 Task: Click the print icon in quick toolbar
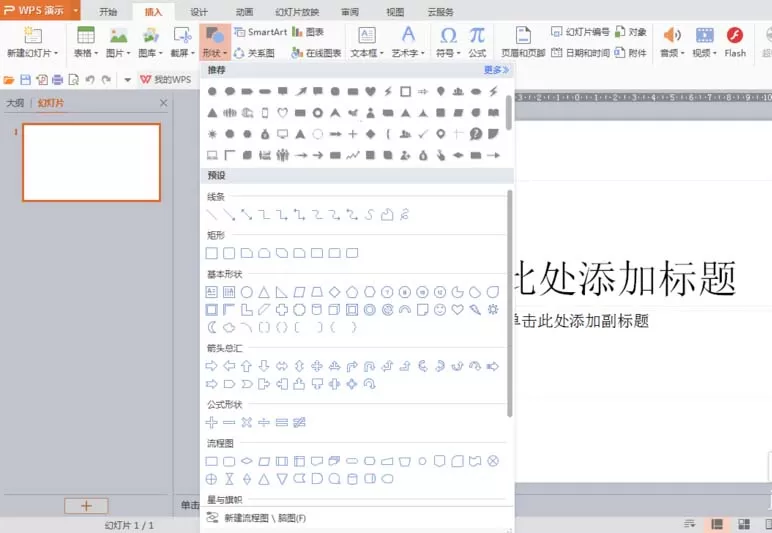point(57,79)
